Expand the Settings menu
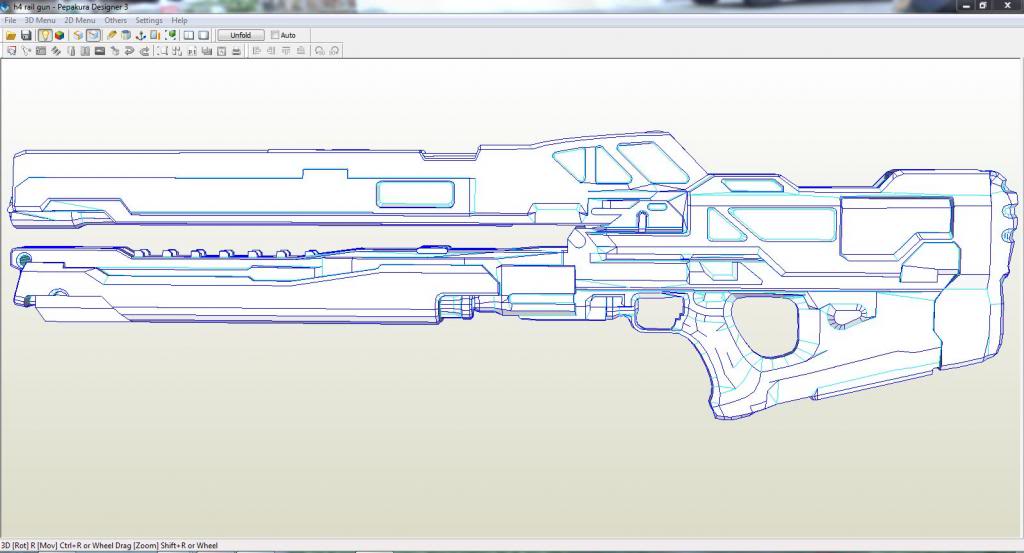1024x553 pixels. pos(149,20)
